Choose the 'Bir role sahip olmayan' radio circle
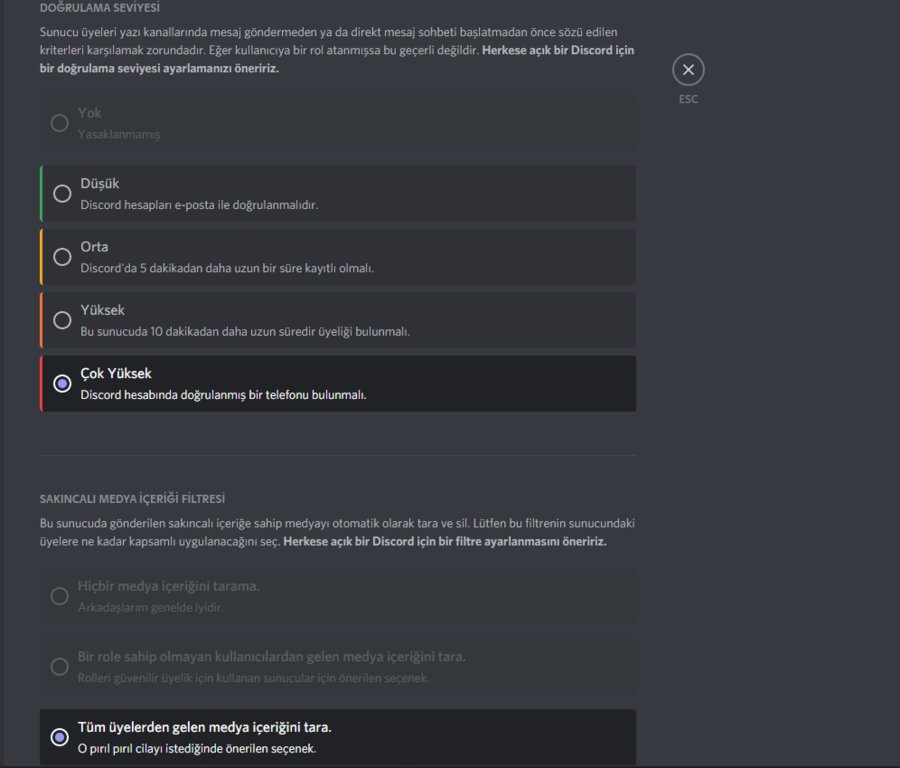 pyautogui.click(x=60, y=666)
